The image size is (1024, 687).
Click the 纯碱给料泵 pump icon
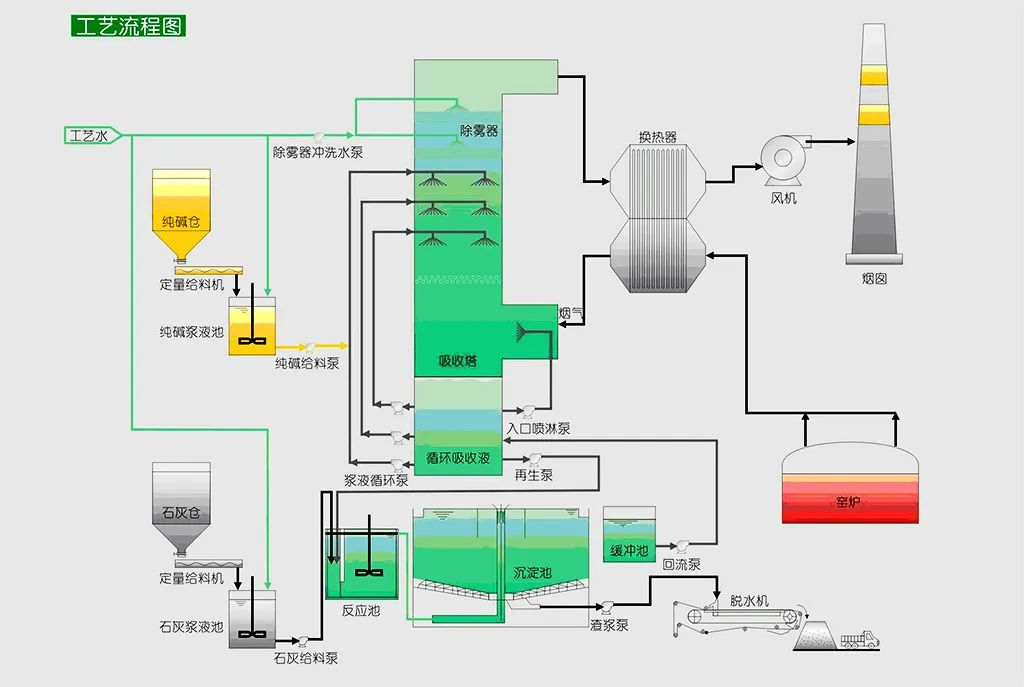click(x=311, y=346)
